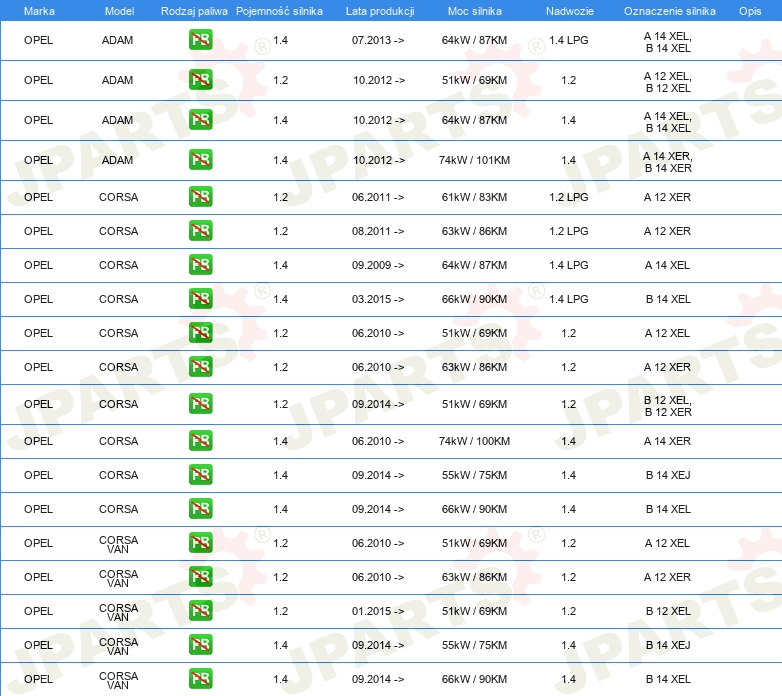This screenshot has width=782, height=696.
Task: Select engine code cell A 14 XER, B 14 XER
Action: 668,162
